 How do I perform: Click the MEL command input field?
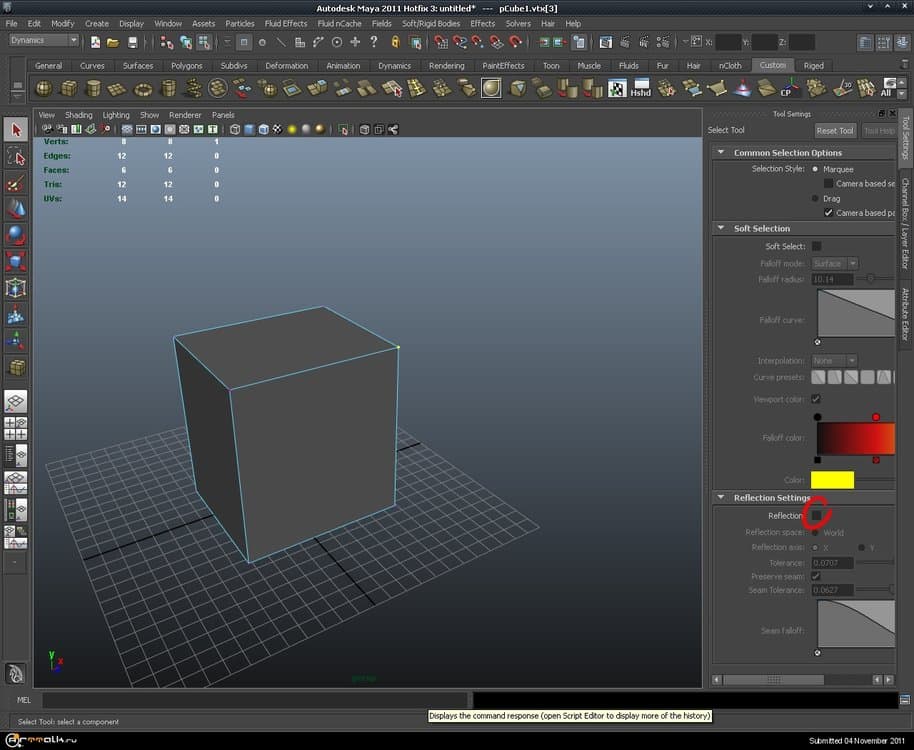(254, 700)
